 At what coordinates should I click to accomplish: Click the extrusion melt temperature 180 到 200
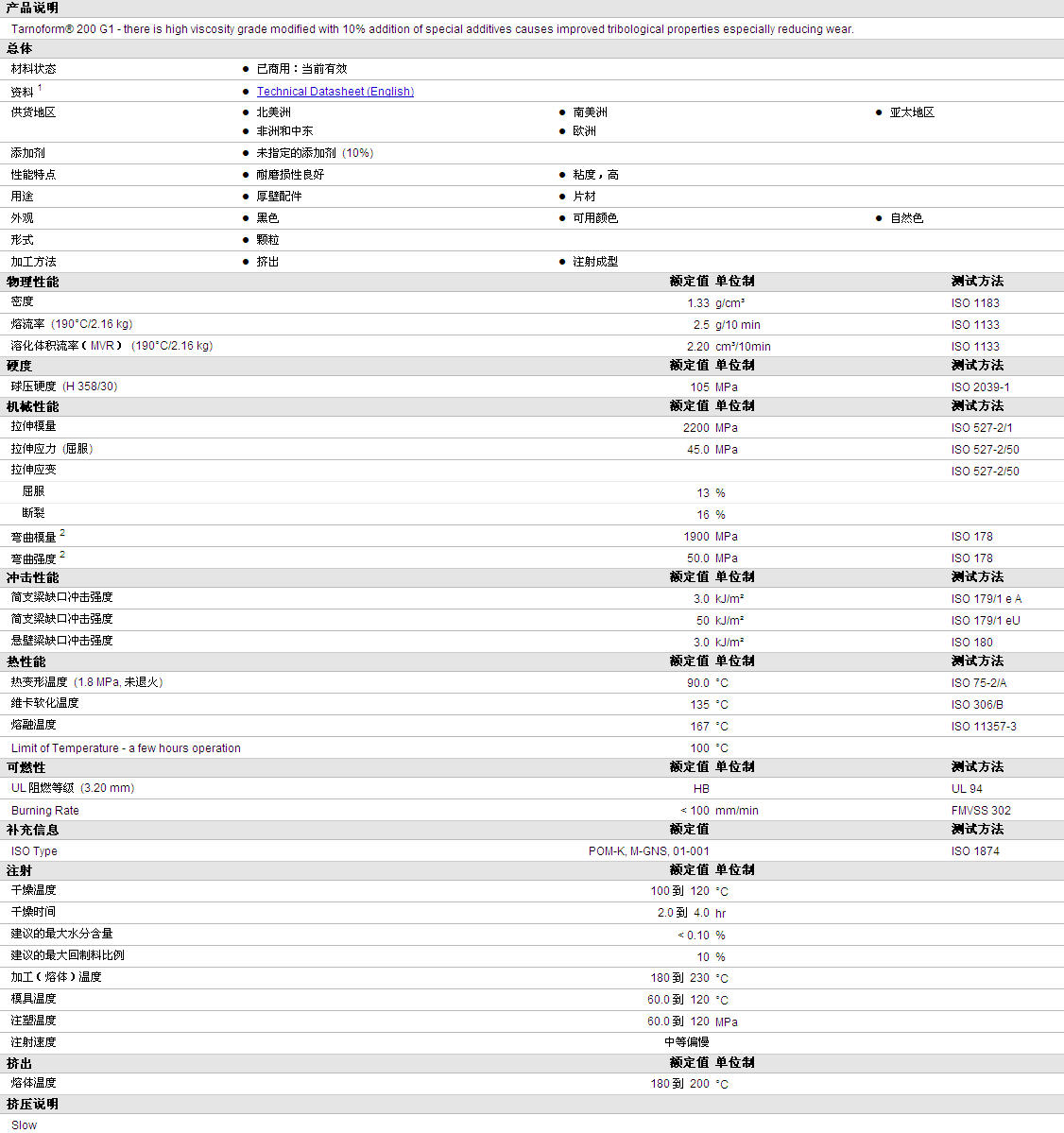click(679, 1083)
